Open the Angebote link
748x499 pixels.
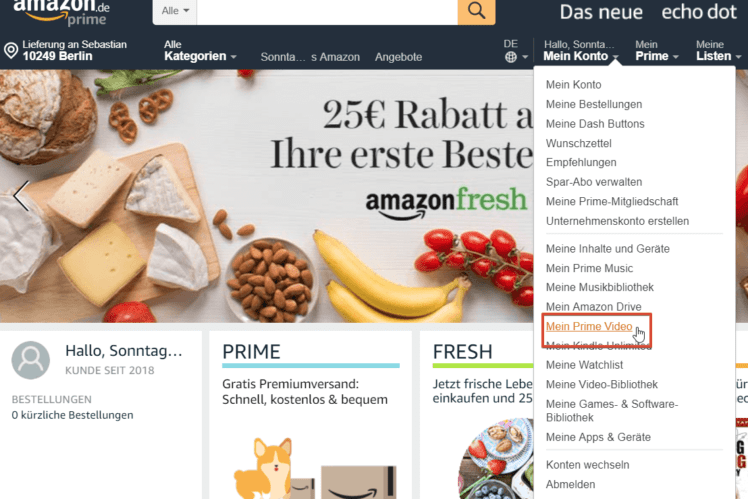[x=398, y=57]
